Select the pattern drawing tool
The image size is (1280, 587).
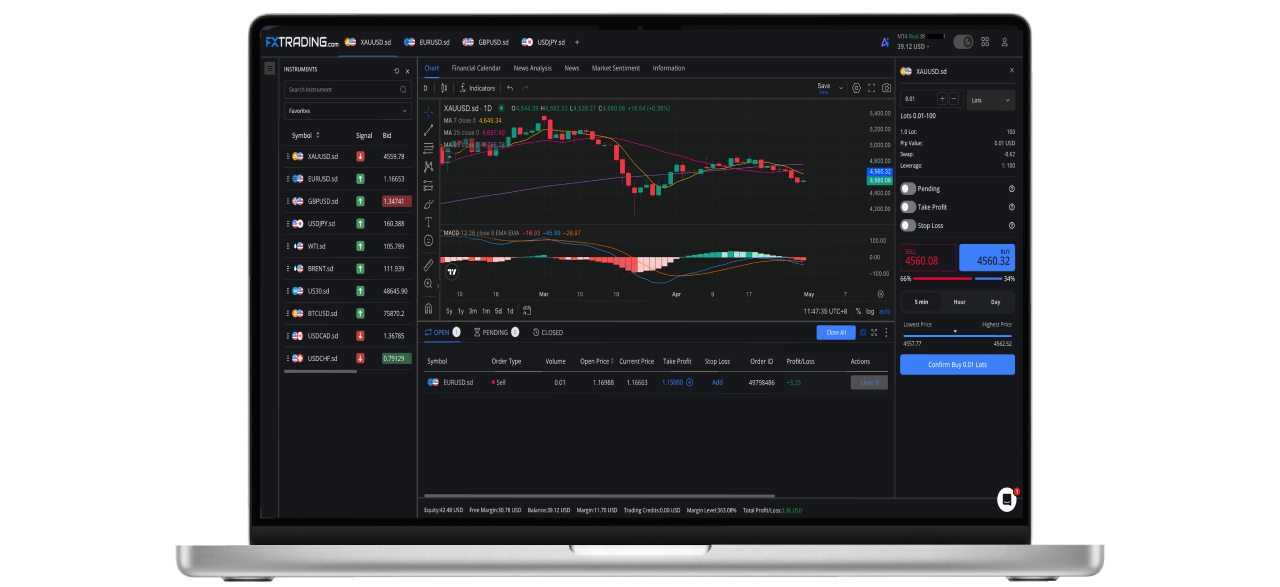click(x=429, y=166)
